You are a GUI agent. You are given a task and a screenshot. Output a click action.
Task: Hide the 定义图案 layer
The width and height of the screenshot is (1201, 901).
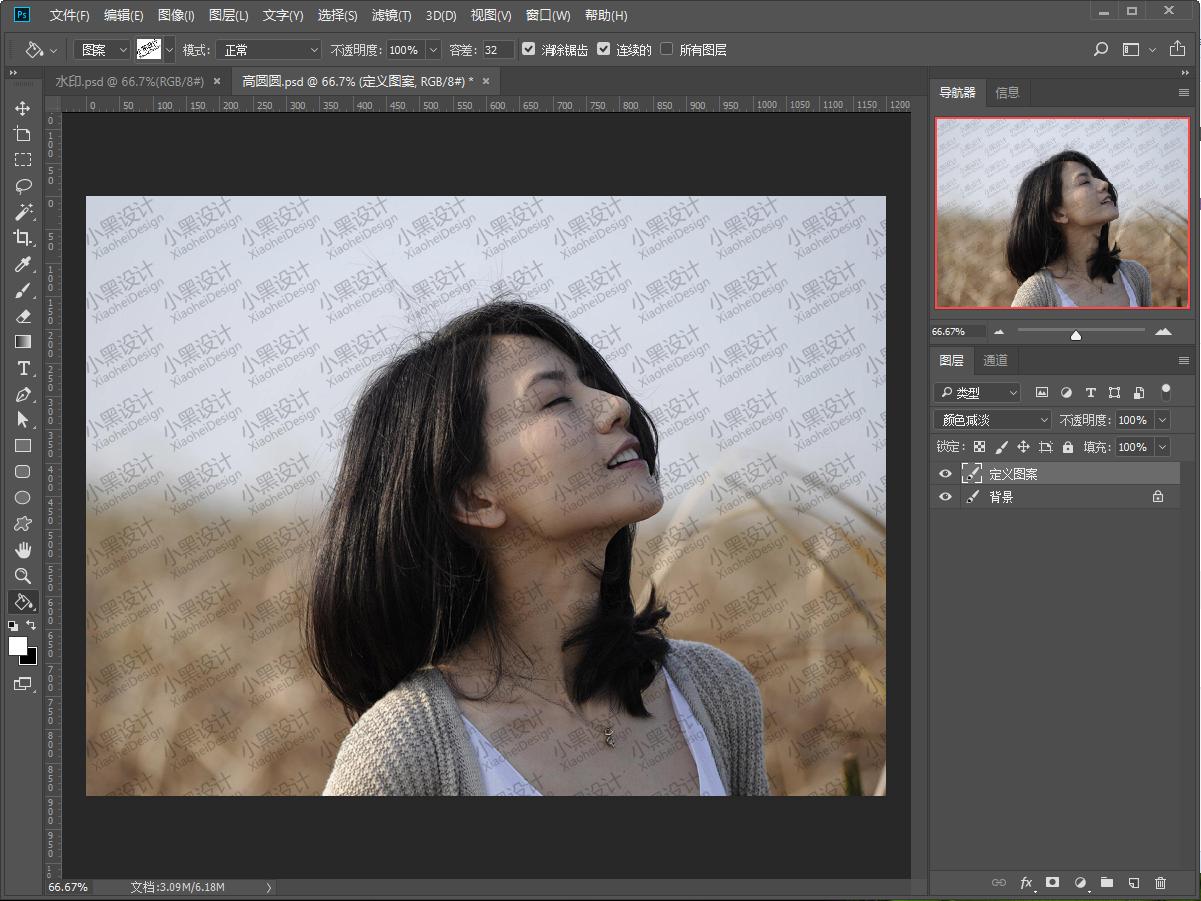(x=945, y=474)
